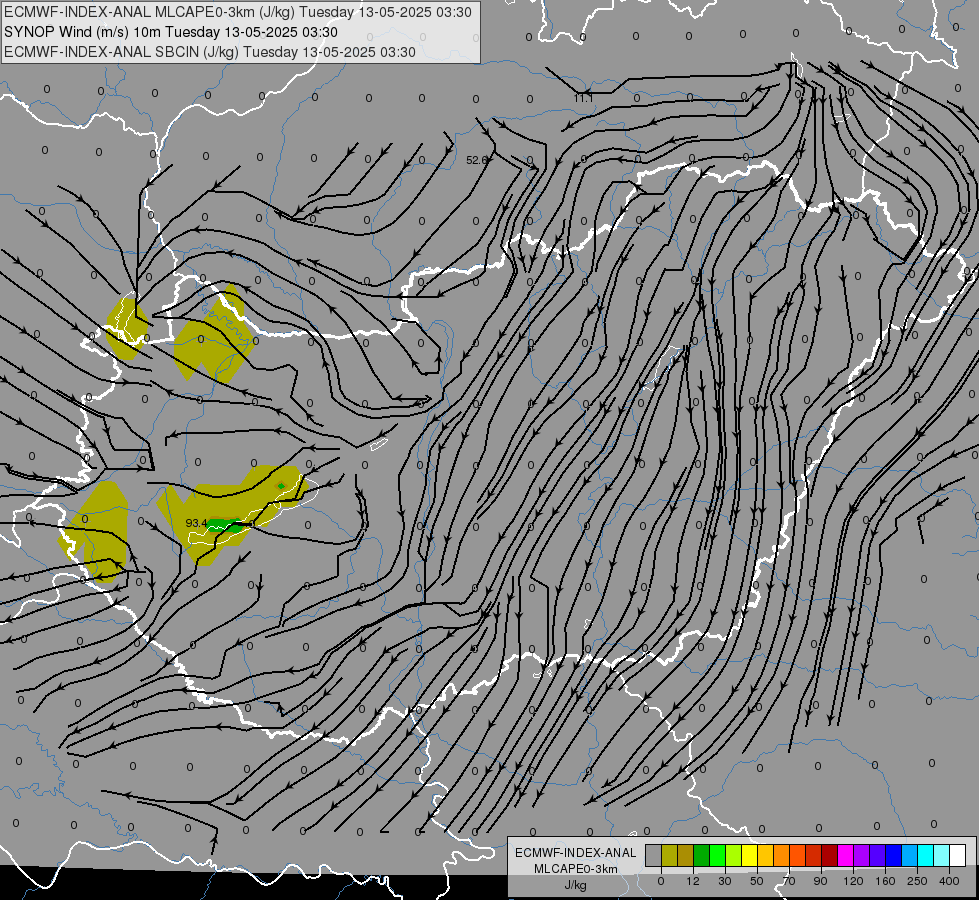Click the MLCAPE0-3km title line at top
Image resolution: width=979 pixels, height=900 pixels.
click(x=237, y=12)
